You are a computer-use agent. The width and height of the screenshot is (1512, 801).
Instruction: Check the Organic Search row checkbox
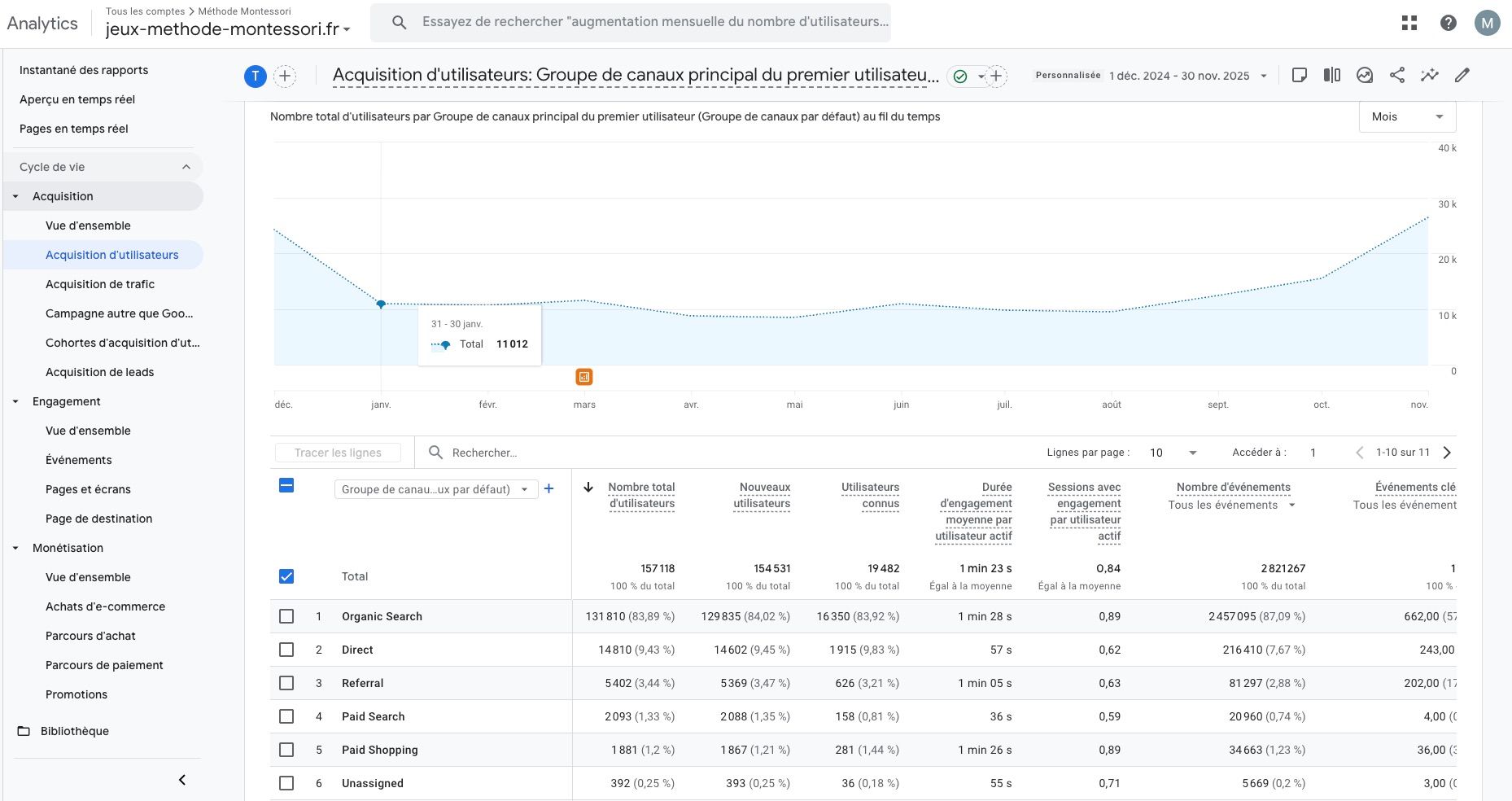pyautogui.click(x=286, y=616)
